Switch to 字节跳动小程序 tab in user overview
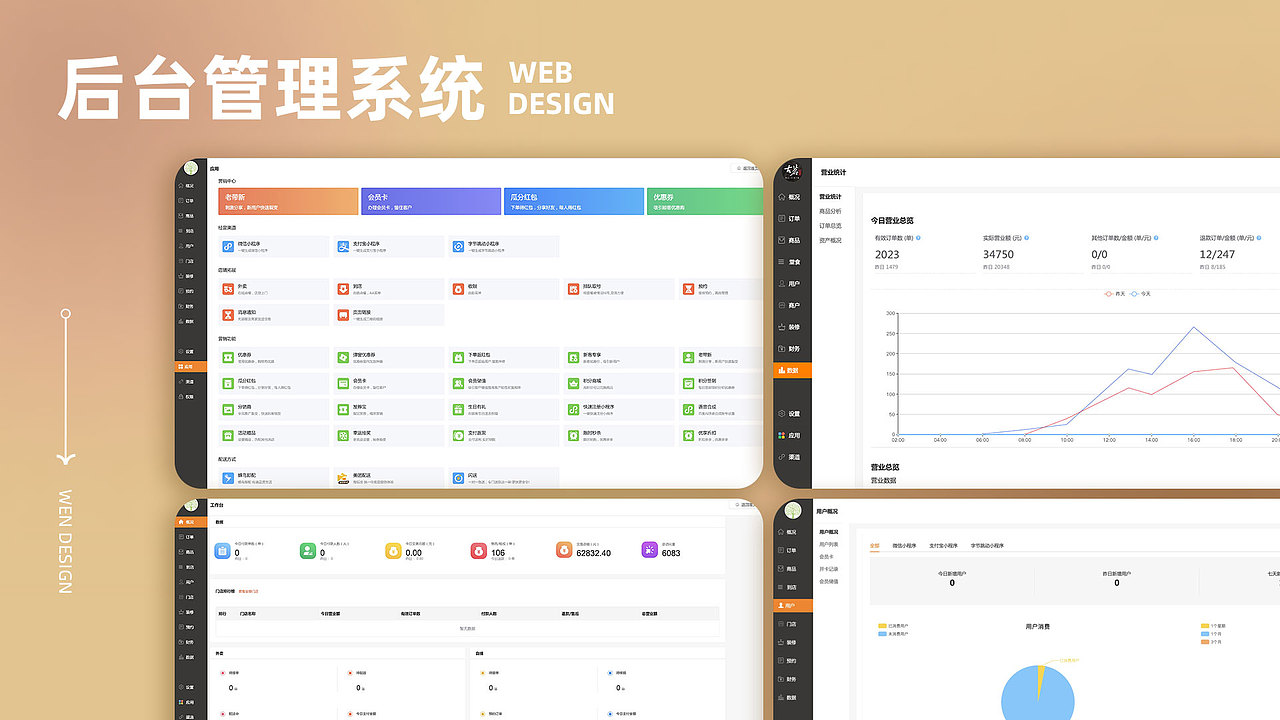1280x720 pixels. click(987, 546)
